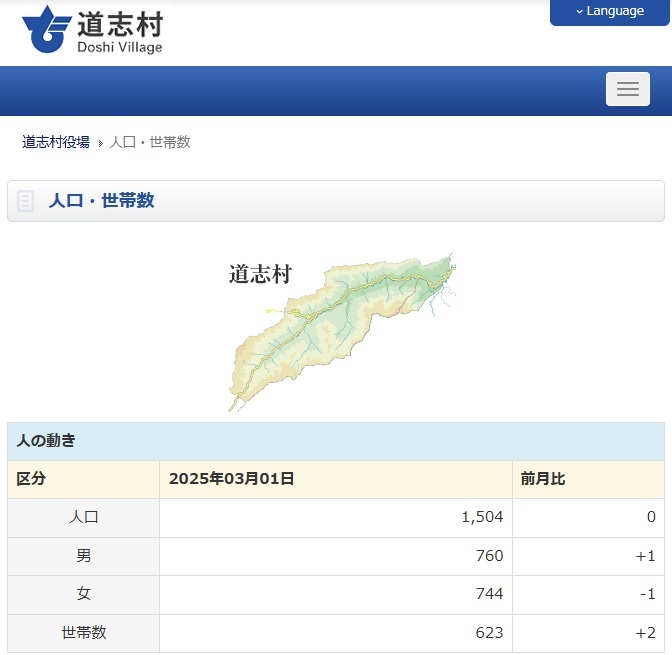
Task: Expand the hamburger navigation menu
Action: 627,89
